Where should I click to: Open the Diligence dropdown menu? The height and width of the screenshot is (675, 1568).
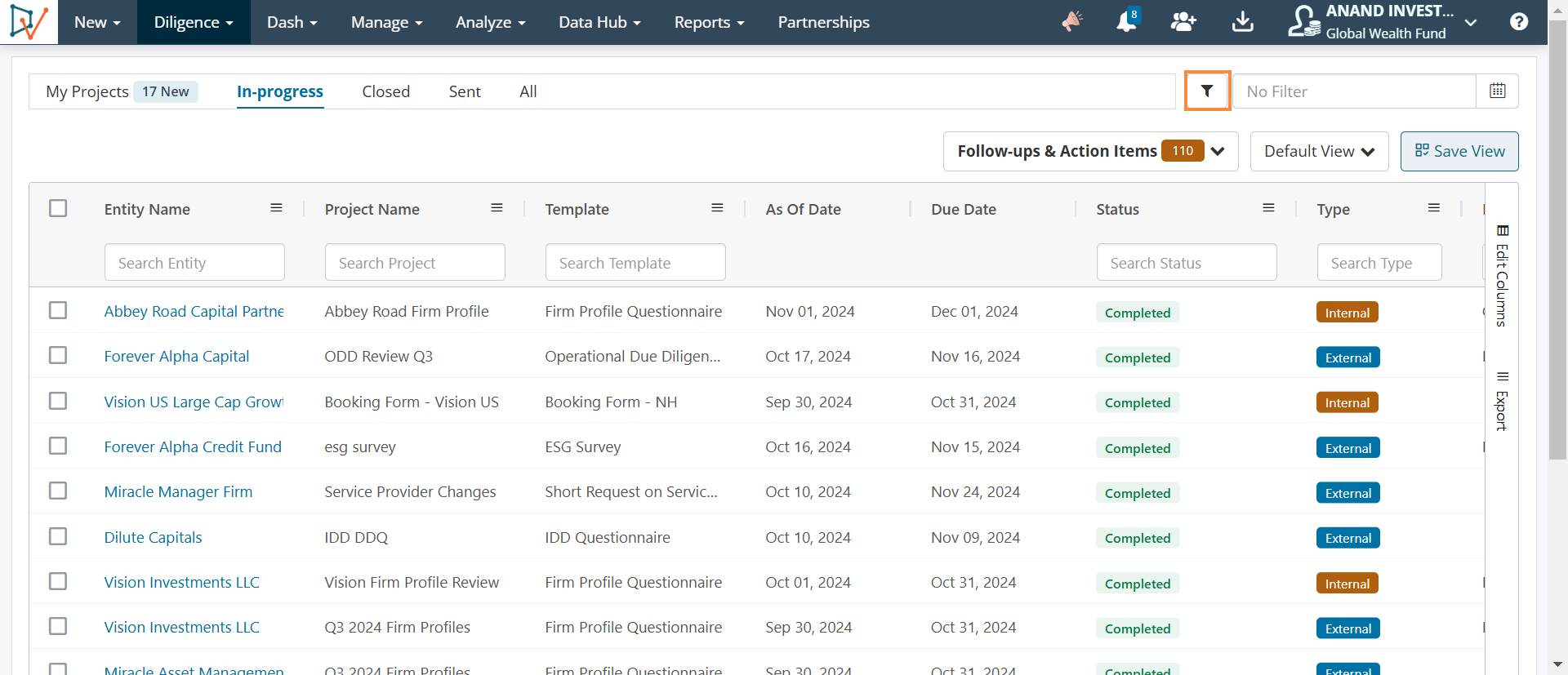pos(194,22)
